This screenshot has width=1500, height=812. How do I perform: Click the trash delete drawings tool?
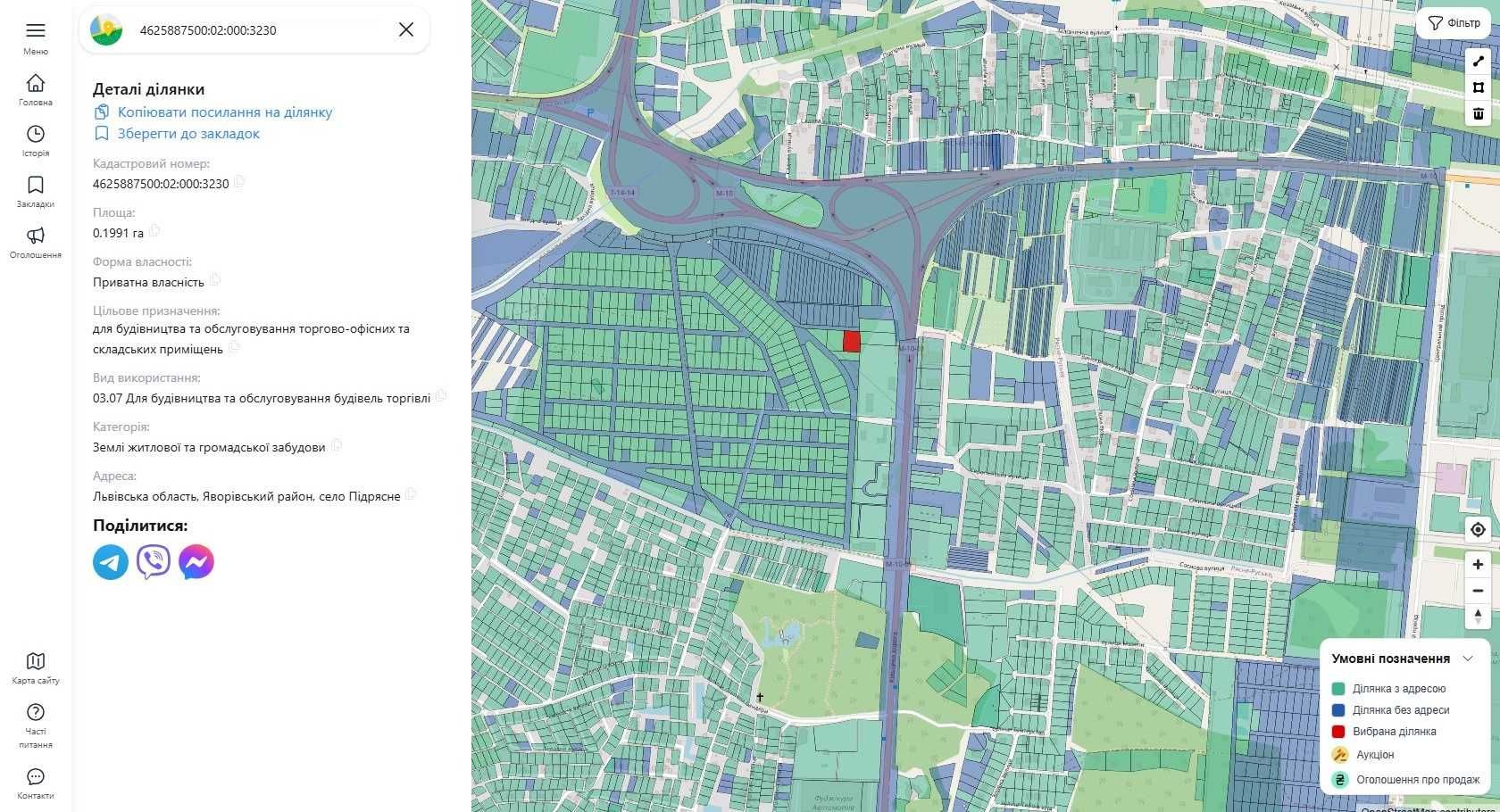(1478, 113)
